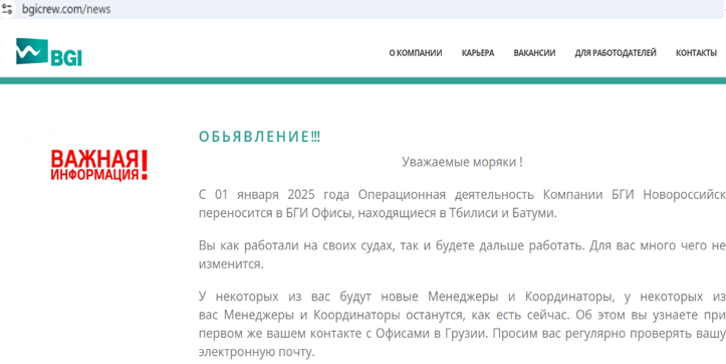726x364 pixels.
Task: Click the greeting Уважаемые моряки !
Action: (462, 163)
